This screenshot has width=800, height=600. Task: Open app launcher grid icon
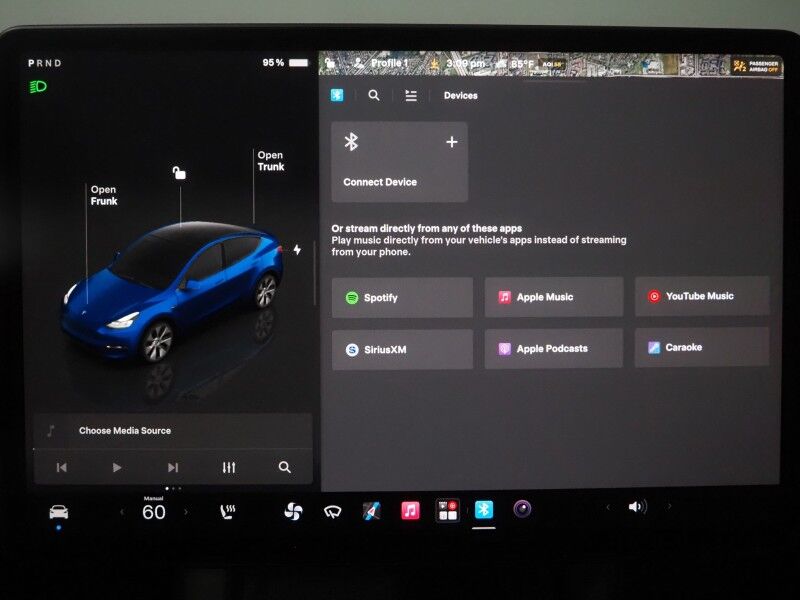pyautogui.click(x=447, y=510)
